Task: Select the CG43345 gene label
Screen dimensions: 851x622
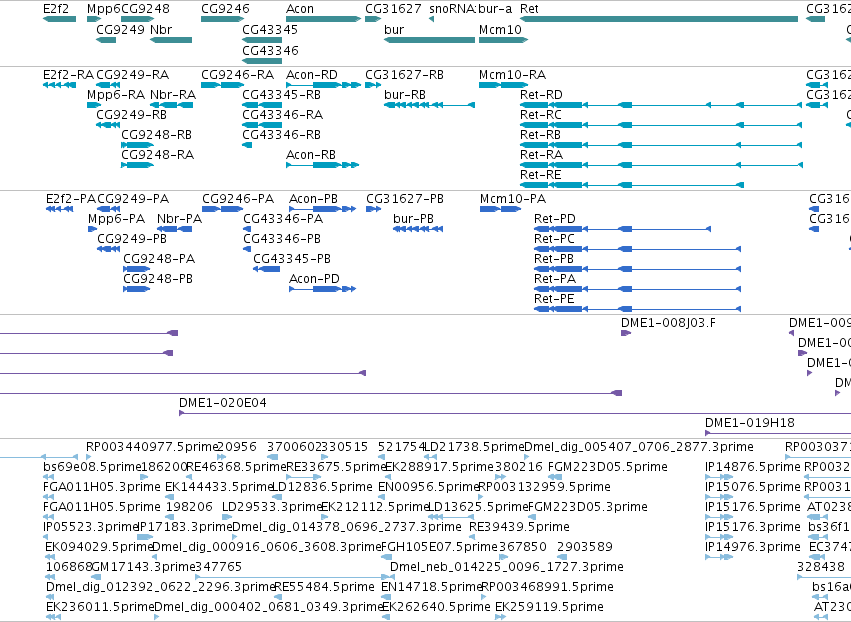Action: pyautogui.click(x=270, y=29)
